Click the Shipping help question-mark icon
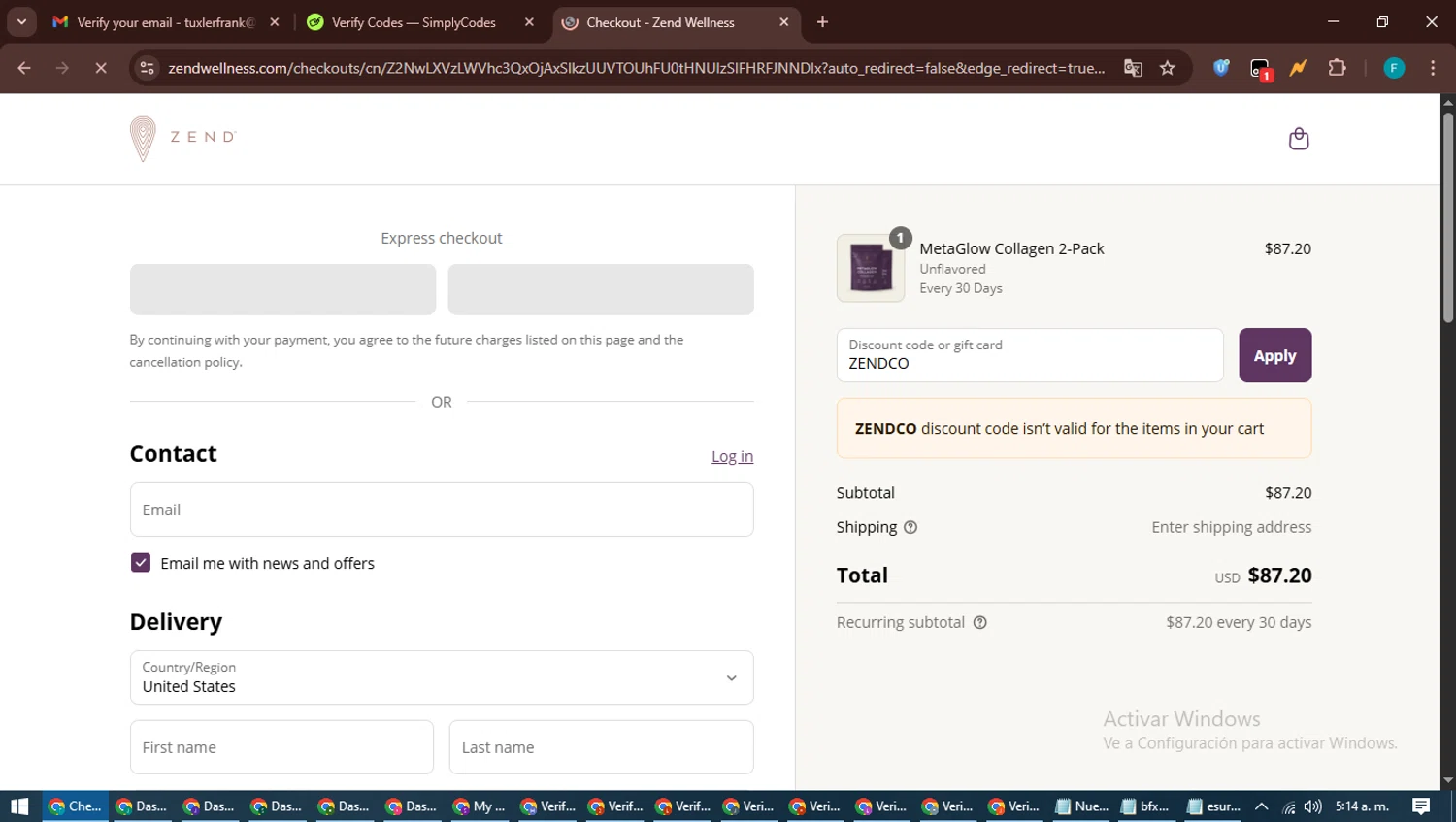The height and width of the screenshot is (822, 1456). coord(910,527)
